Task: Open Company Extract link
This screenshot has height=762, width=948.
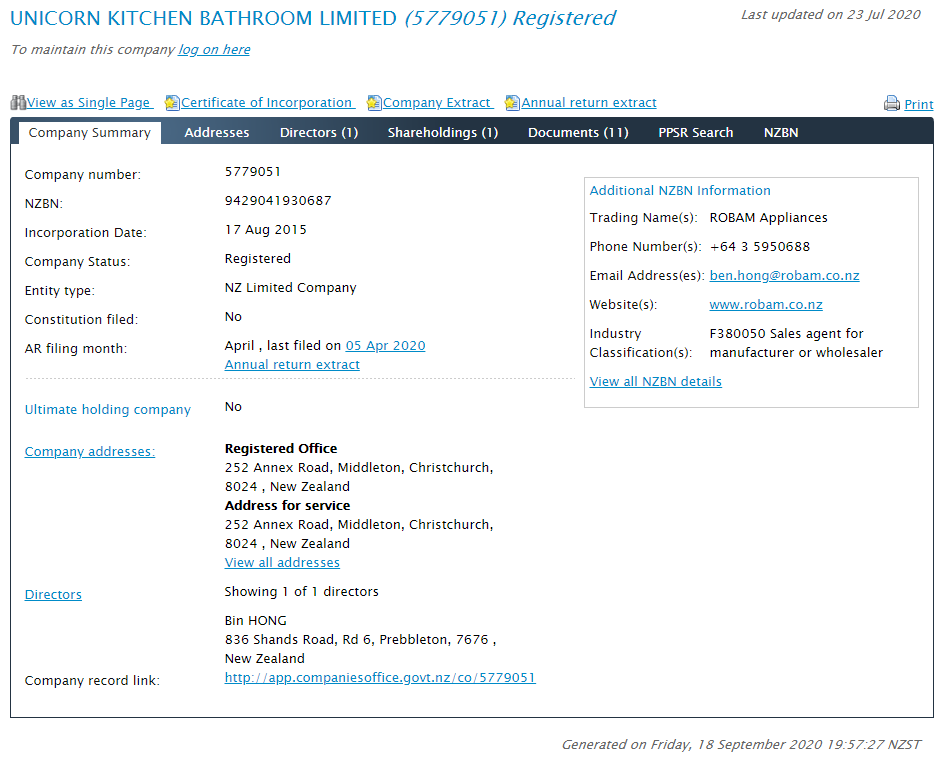Action: point(437,103)
